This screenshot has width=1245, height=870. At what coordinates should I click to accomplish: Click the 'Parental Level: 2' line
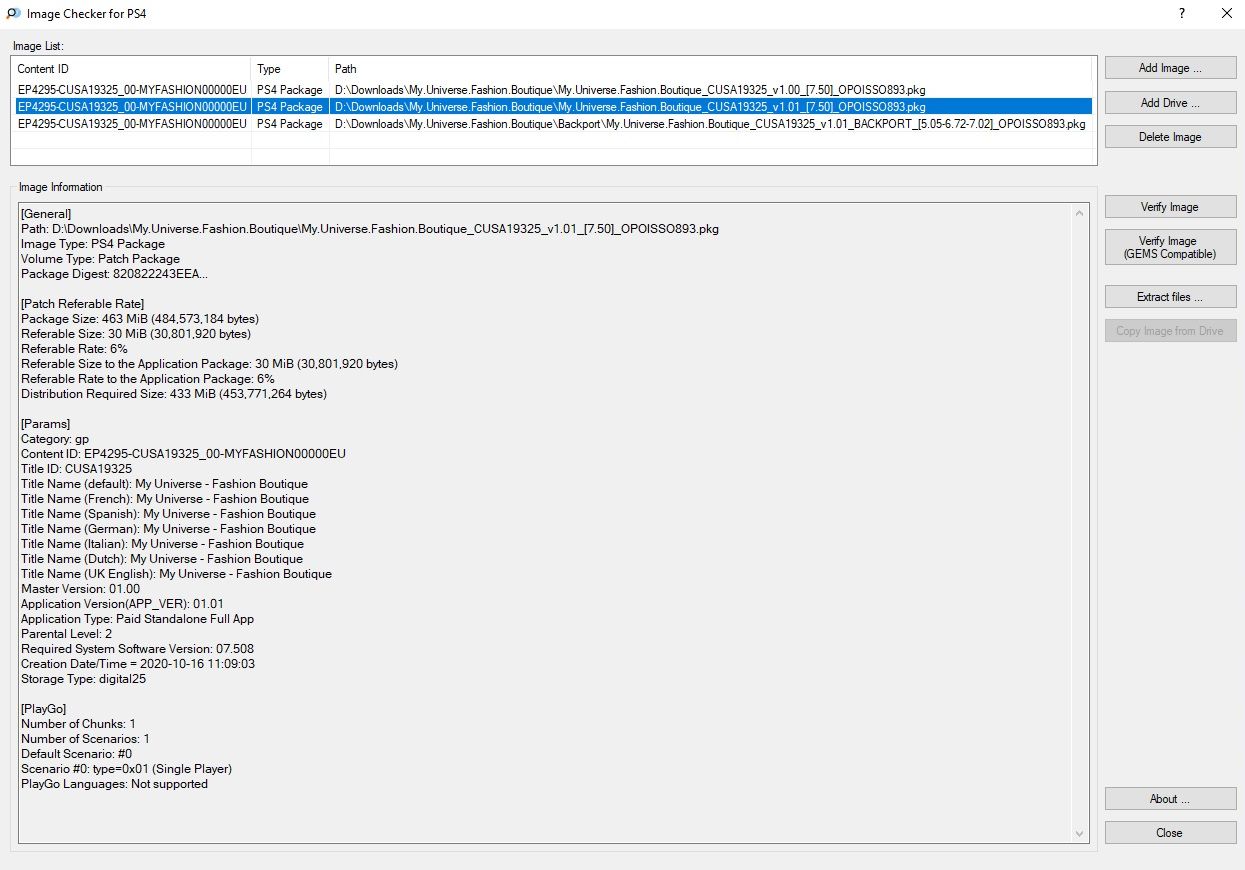coord(67,634)
